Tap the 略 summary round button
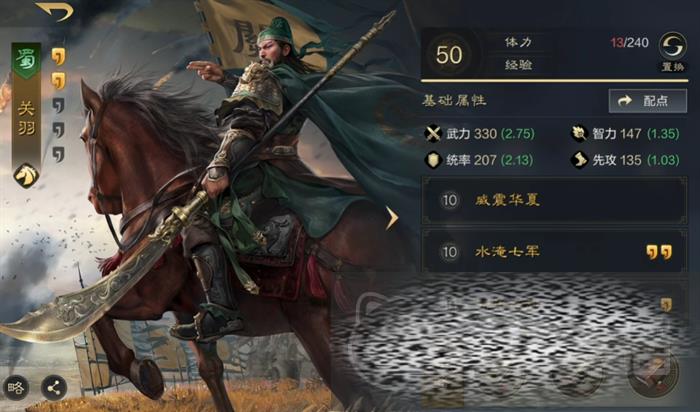Screen dimensions: 700x412 tap(16, 387)
